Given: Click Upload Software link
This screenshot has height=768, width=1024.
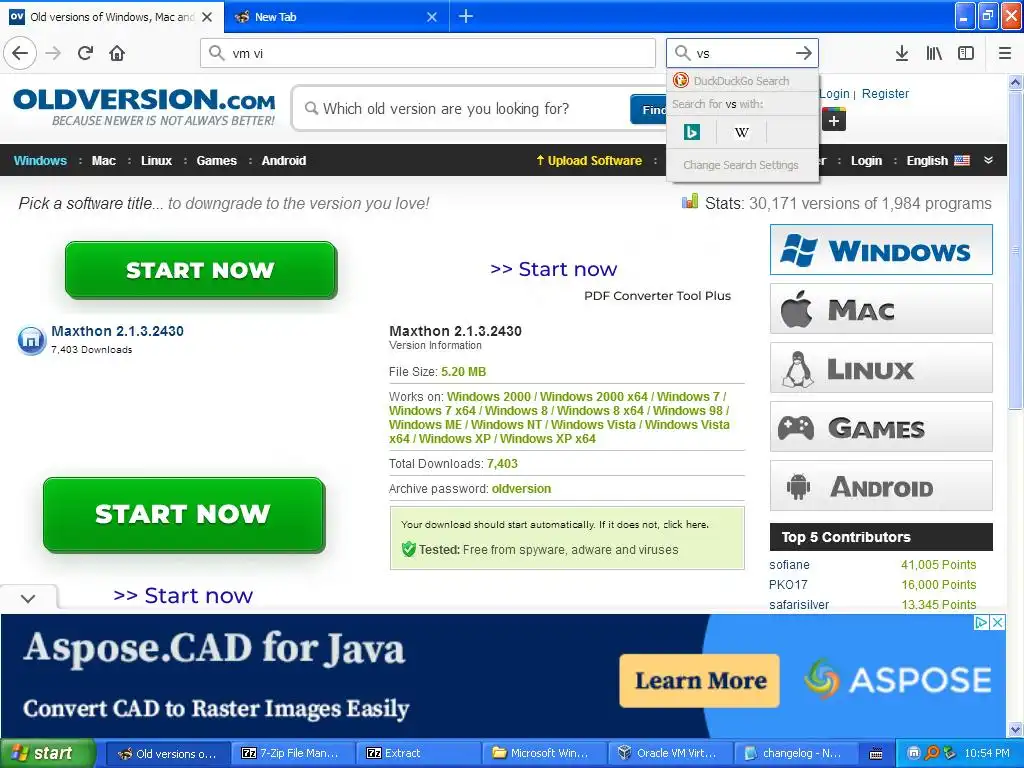Looking at the screenshot, I should [589, 161].
